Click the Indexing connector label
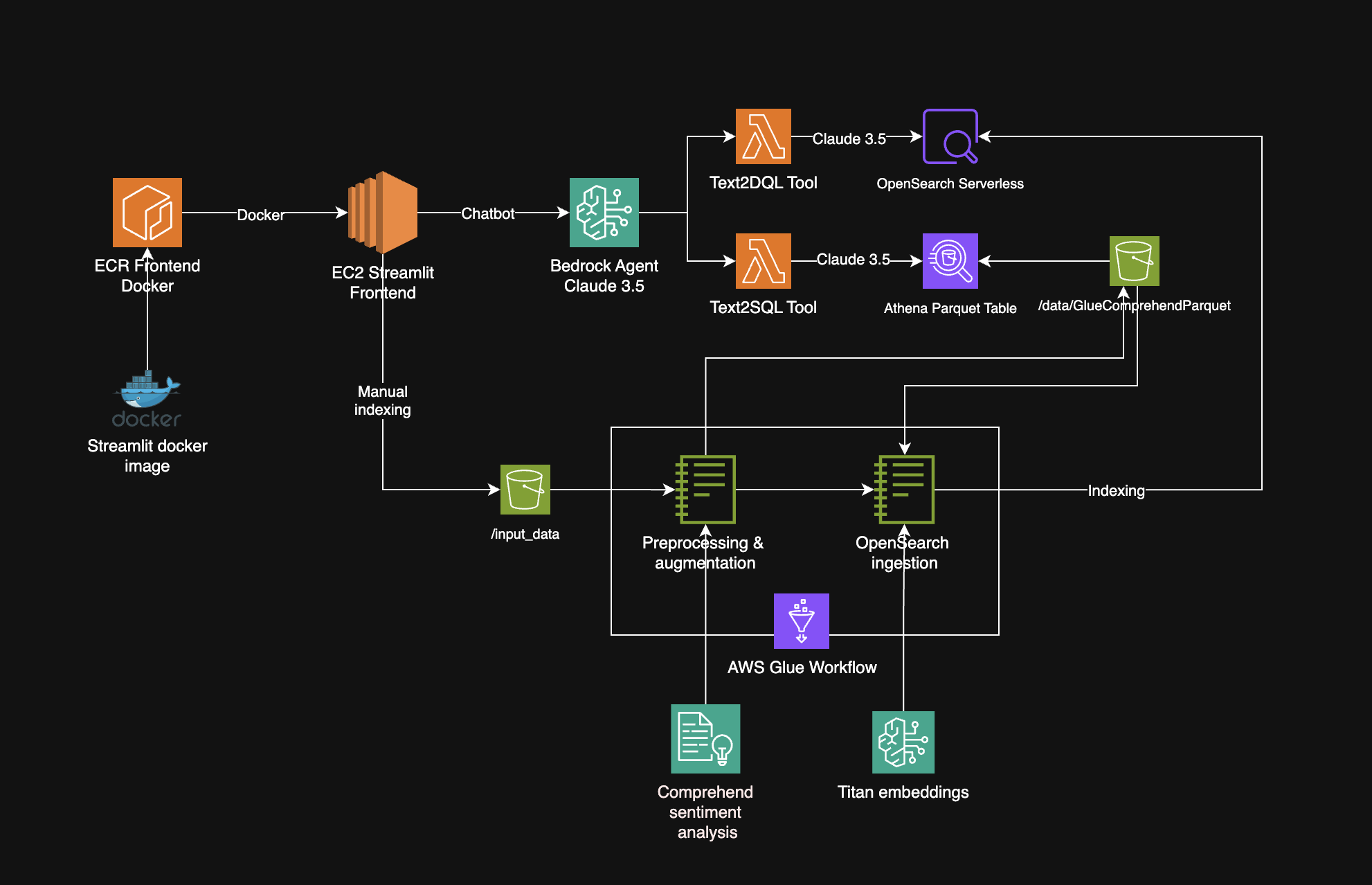 tap(1115, 490)
